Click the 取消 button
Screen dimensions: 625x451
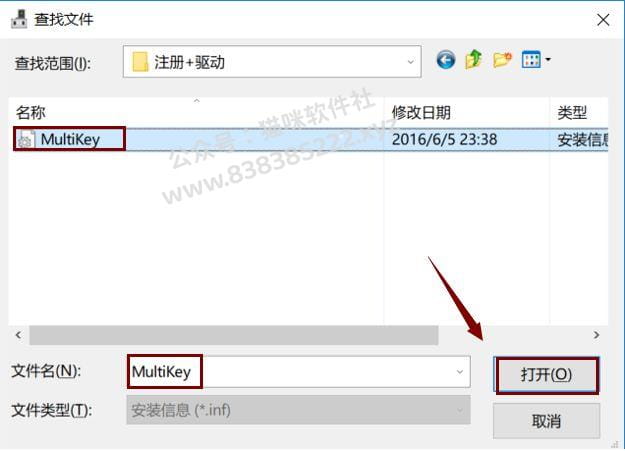(x=546, y=421)
